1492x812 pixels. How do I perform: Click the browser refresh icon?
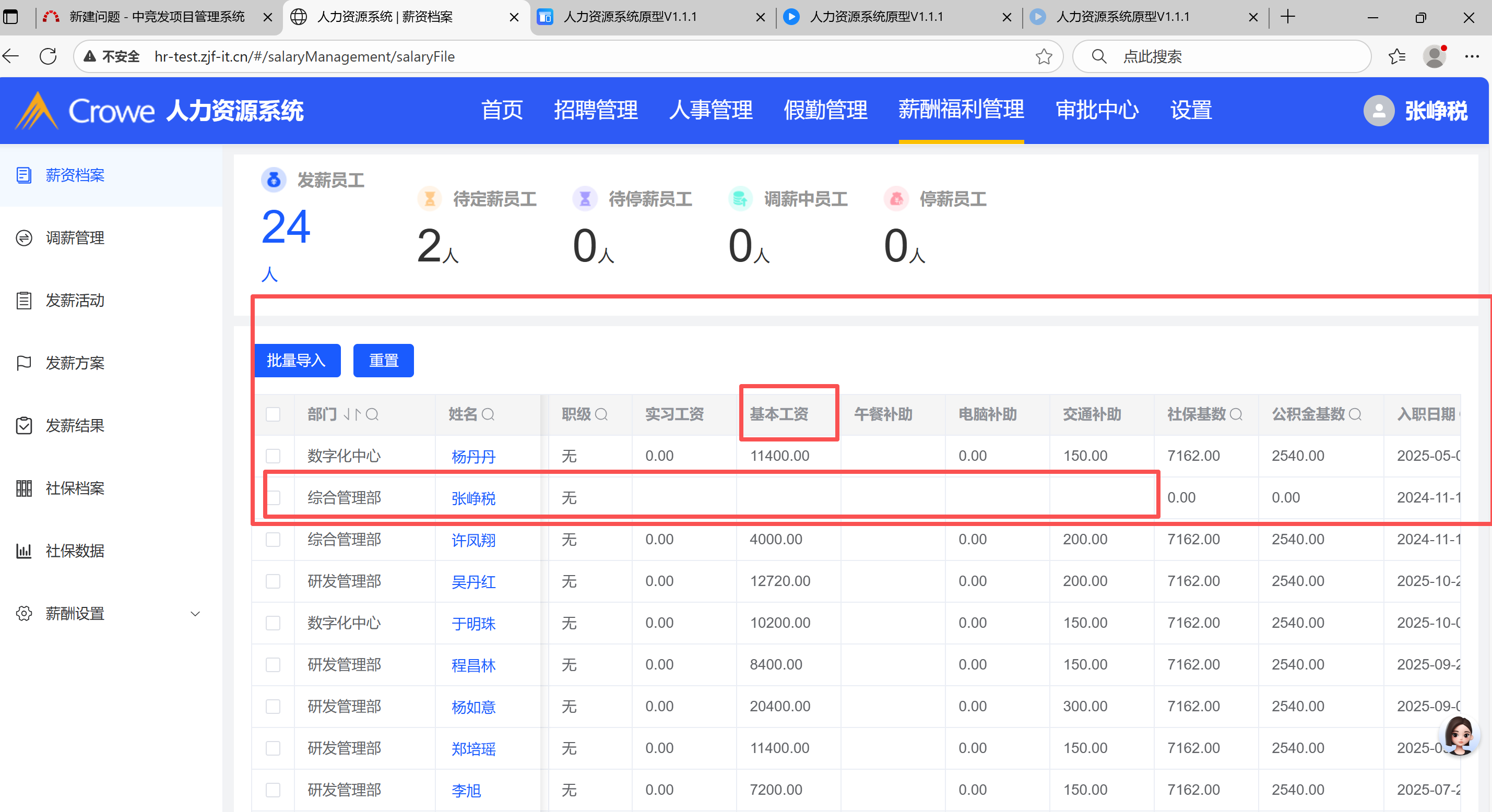[48, 56]
